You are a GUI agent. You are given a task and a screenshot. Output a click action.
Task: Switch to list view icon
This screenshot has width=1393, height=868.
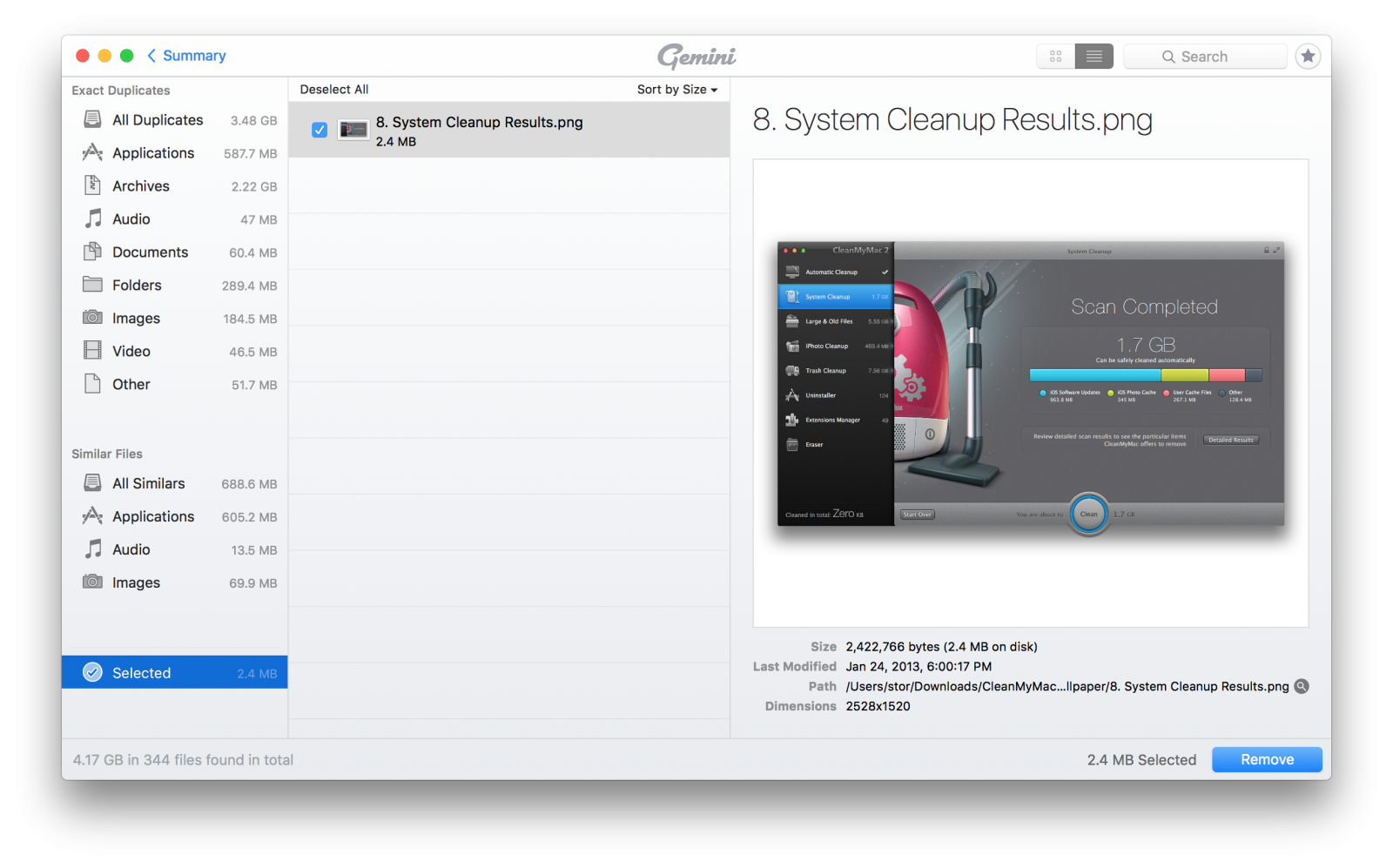point(1094,57)
